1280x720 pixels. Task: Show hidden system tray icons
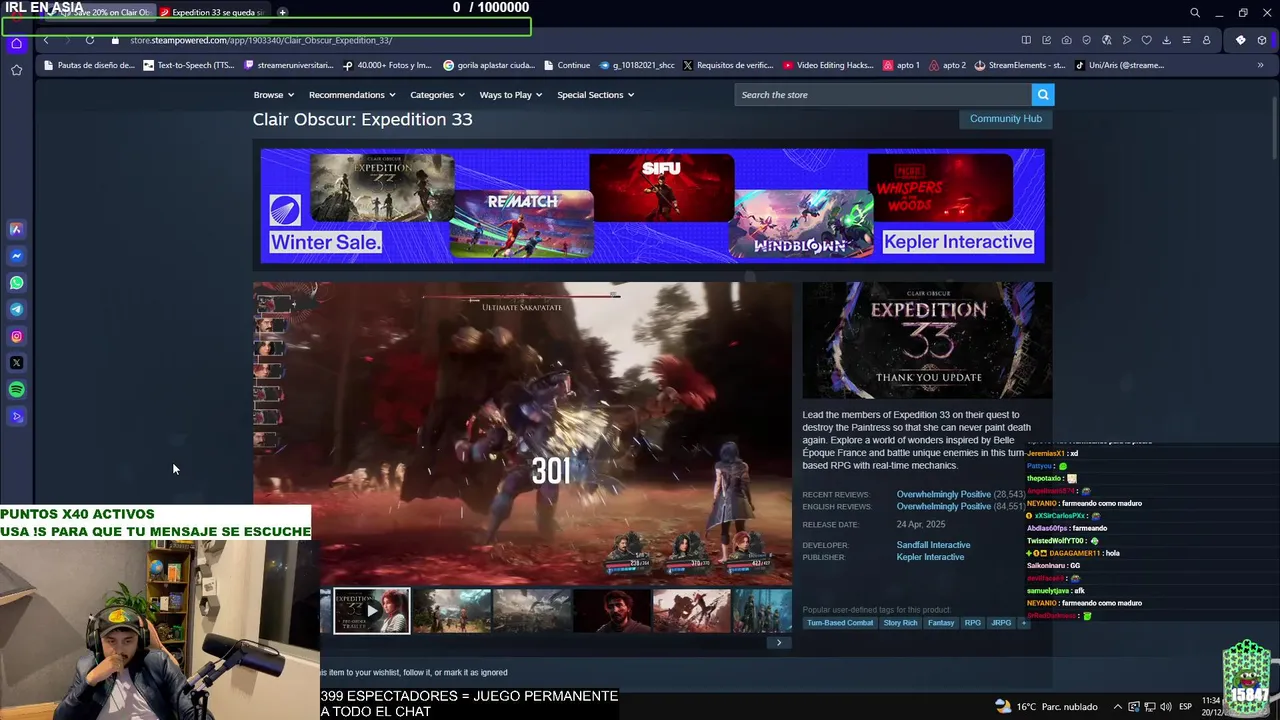click(x=1118, y=707)
